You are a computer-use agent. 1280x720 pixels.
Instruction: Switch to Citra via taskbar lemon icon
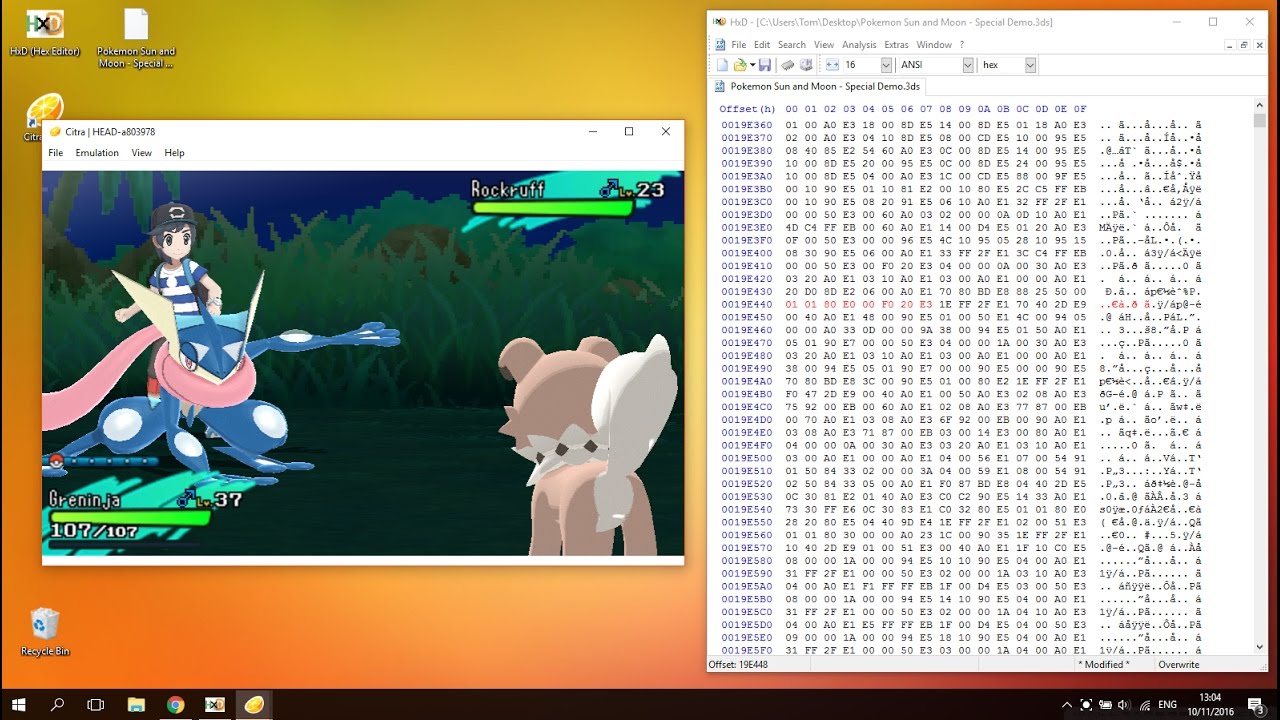255,704
